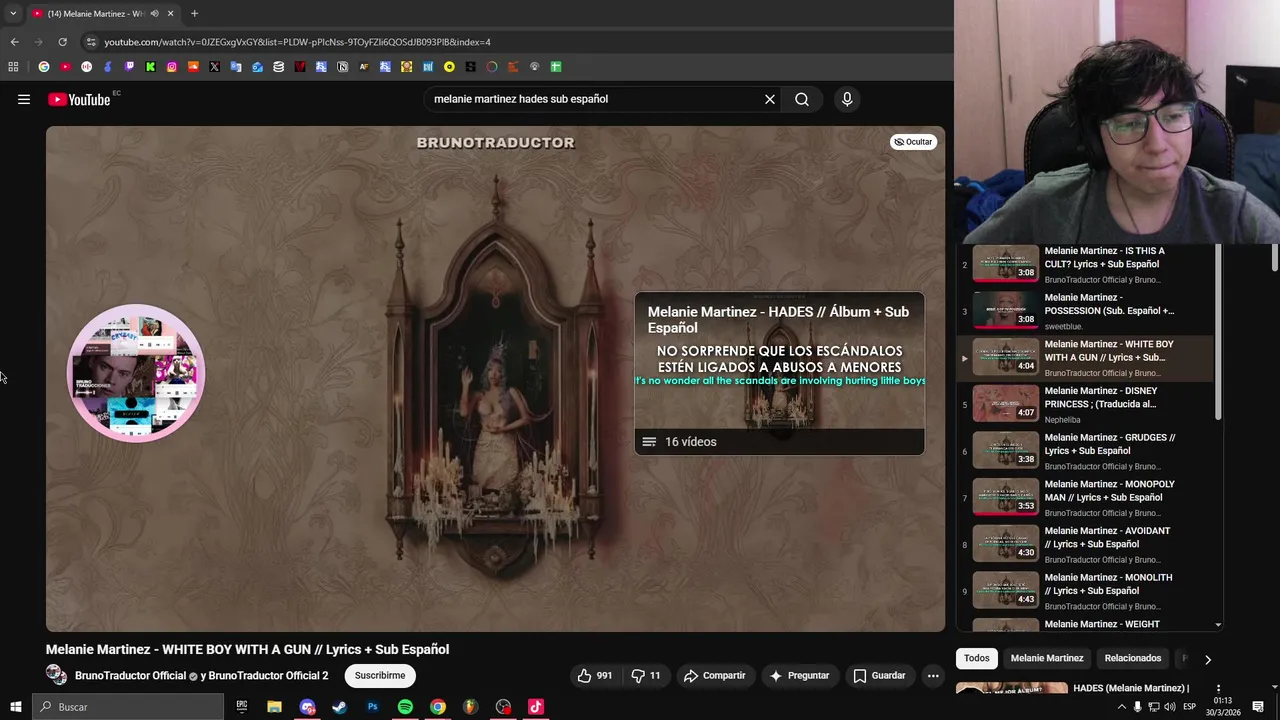1280x720 pixels.
Task: Open the Instagram bookmark
Action: coord(172,67)
